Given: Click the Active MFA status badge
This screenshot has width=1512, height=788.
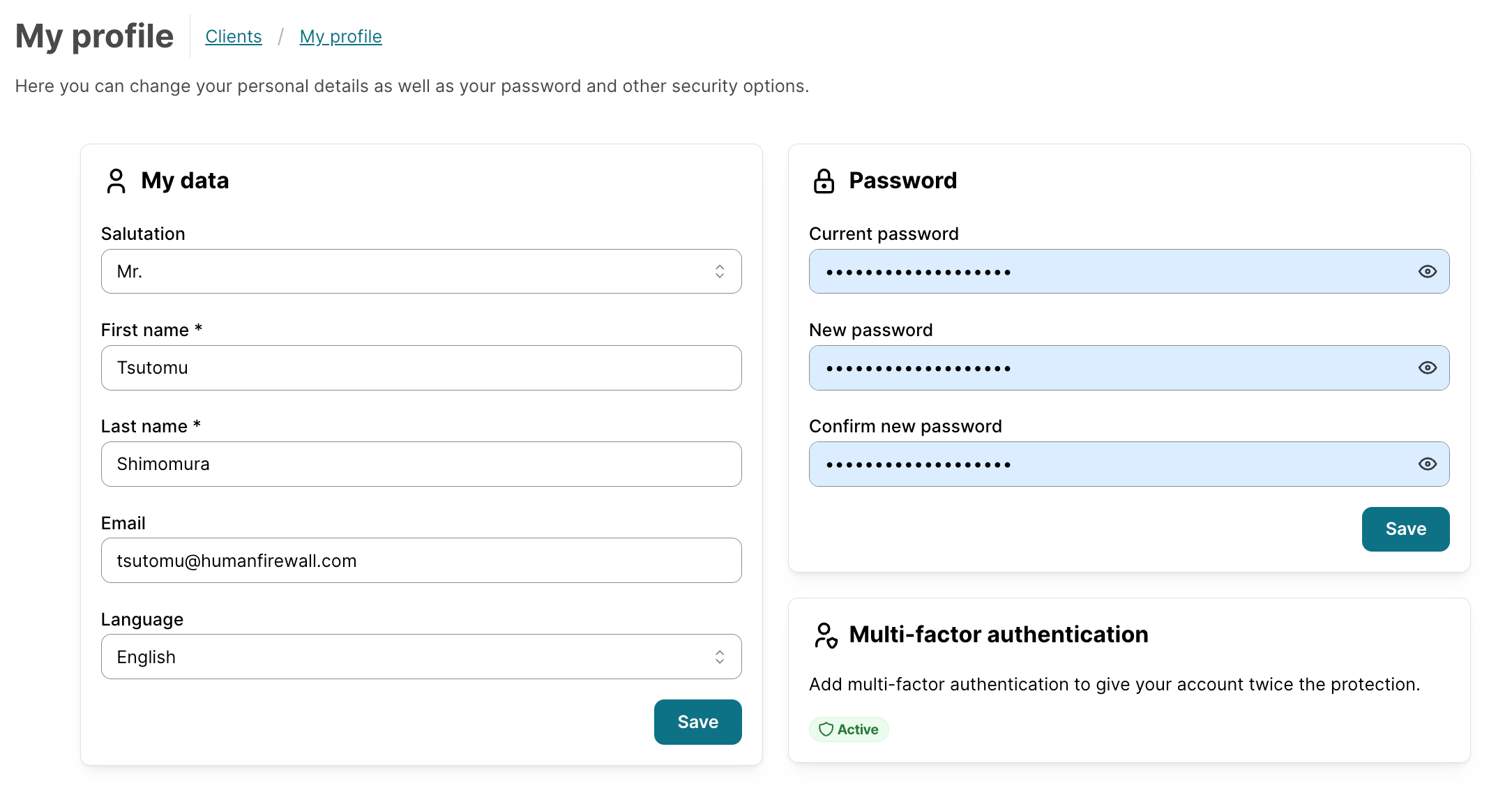Looking at the screenshot, I should click(x=849, y=729).
